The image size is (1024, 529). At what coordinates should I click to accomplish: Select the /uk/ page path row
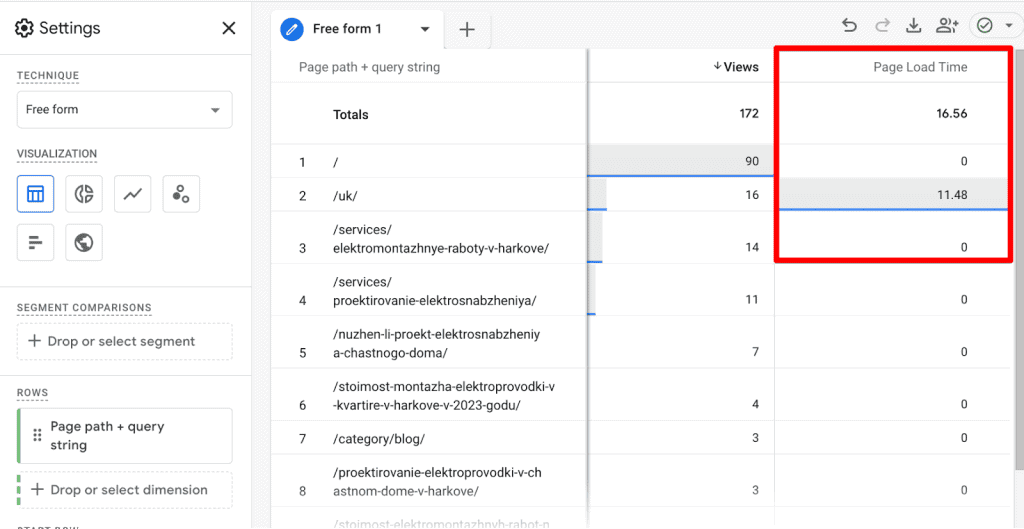click(429, 195)
